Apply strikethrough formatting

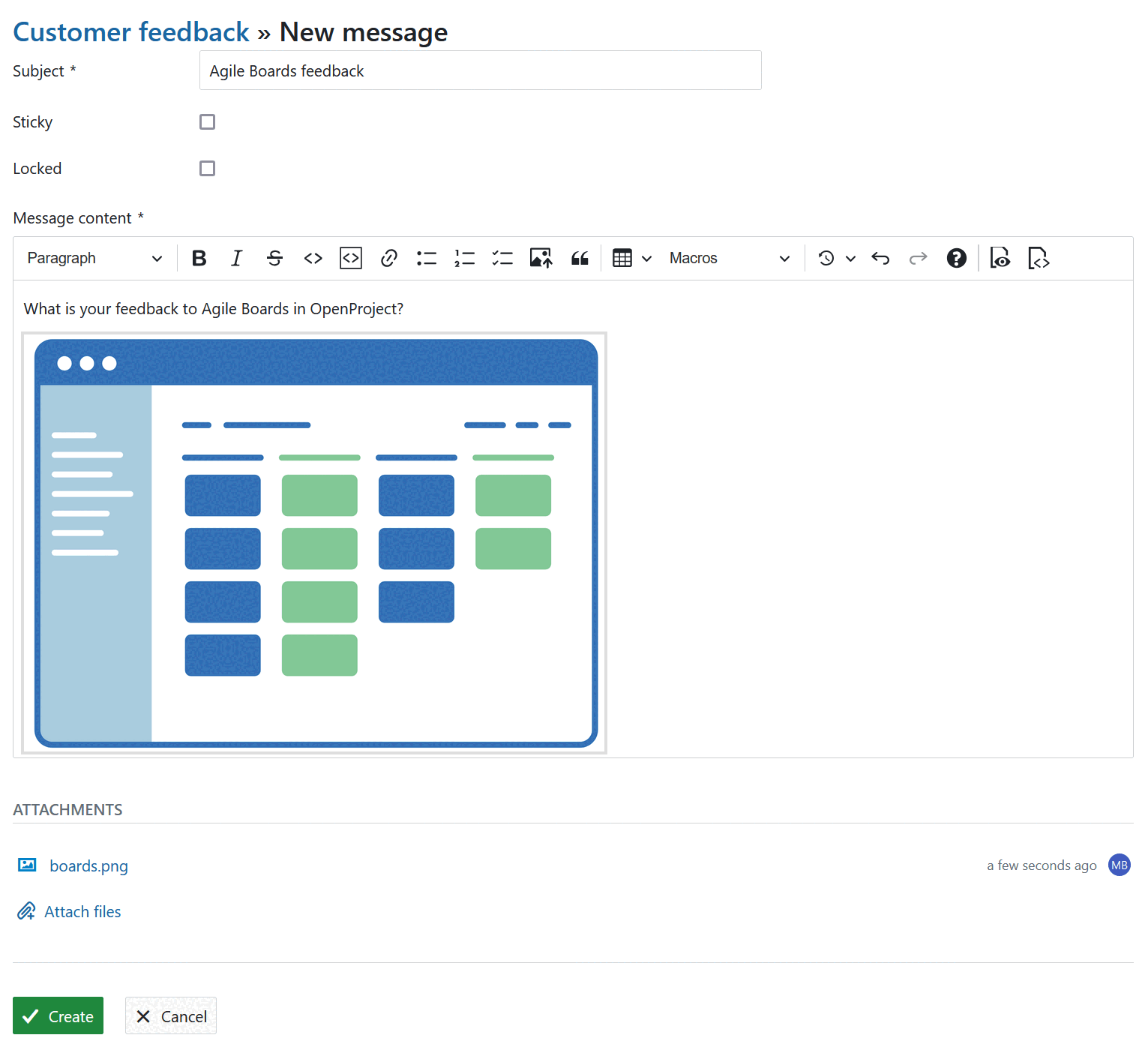pyautogui.click(x=274, y=258)
